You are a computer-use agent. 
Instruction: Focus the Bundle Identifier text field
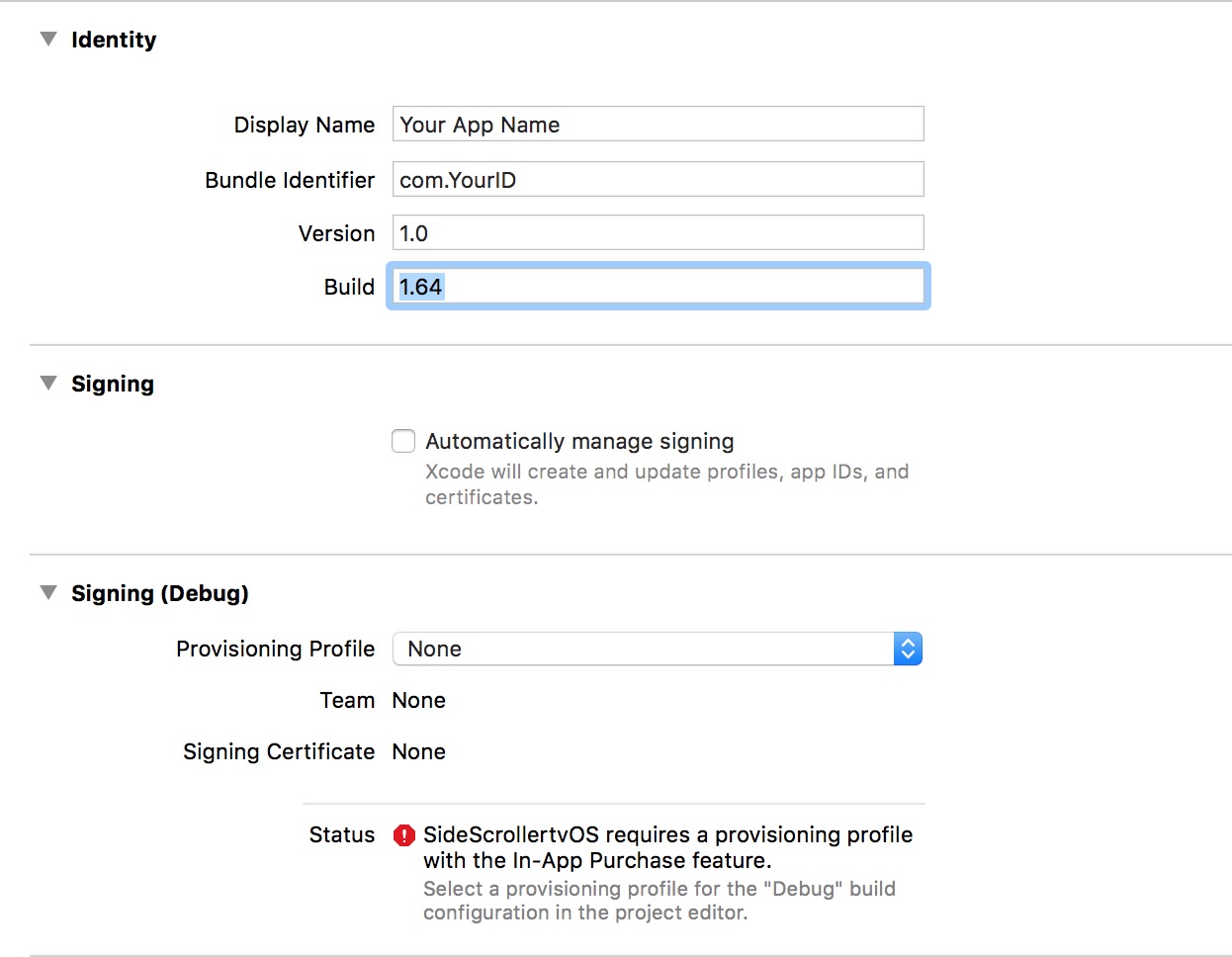[x=658, y=180]
